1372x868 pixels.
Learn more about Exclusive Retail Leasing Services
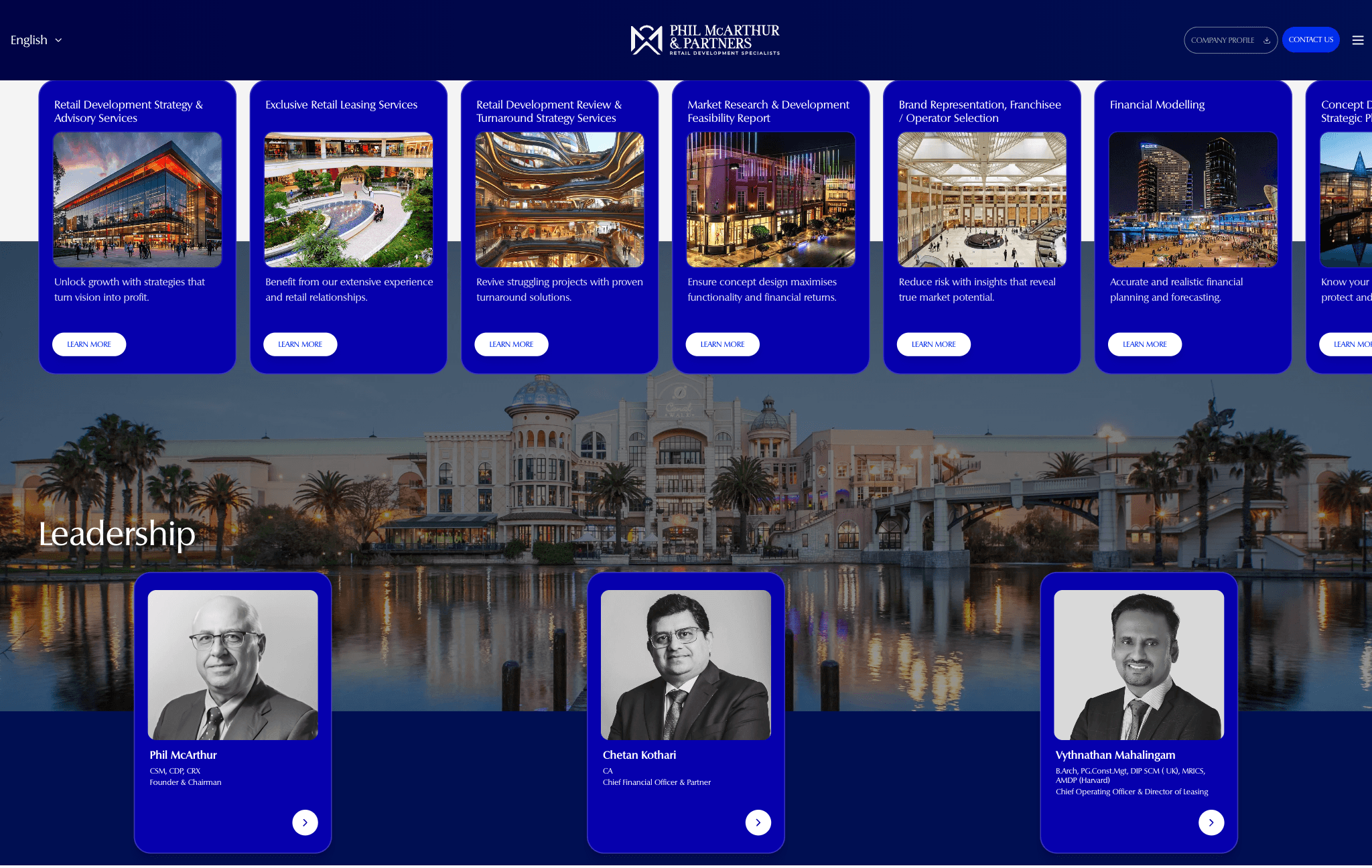coord(300,344)
